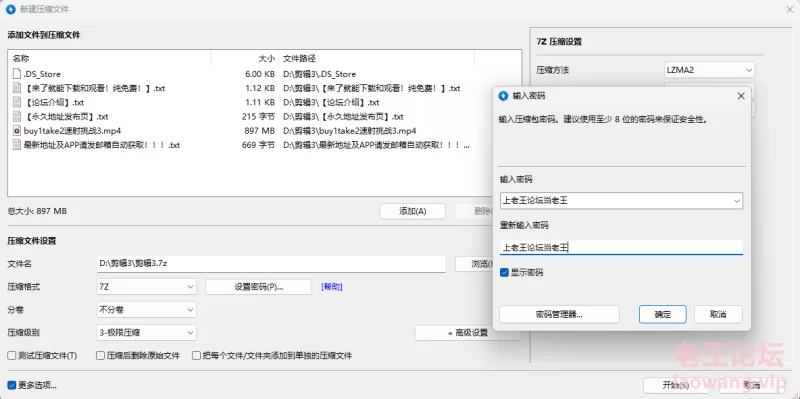Click the 永久地址发布页 txt file icon
800x399 pixels.
click(17, 116)
